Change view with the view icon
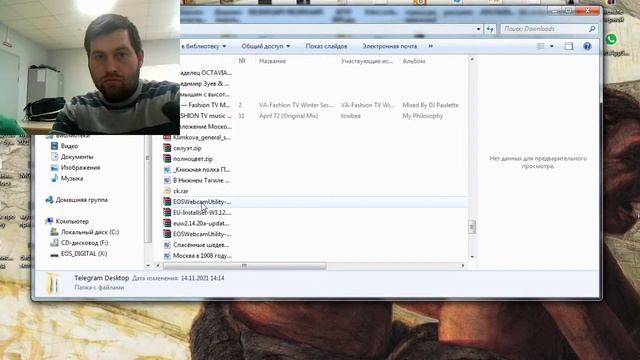This screenshot has height=360, width=640. click(540, 46)
